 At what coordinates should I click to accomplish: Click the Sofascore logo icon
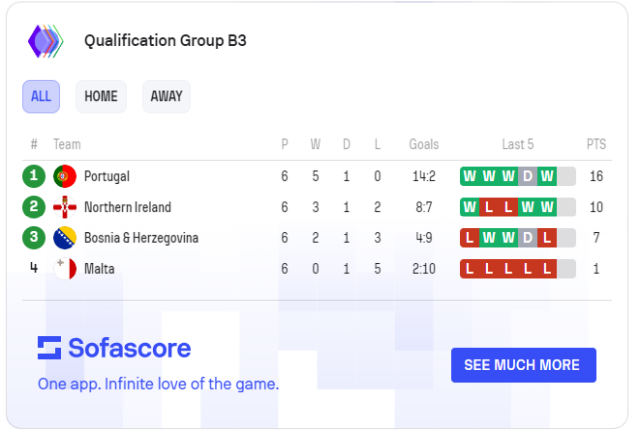(x=49, y=348)
